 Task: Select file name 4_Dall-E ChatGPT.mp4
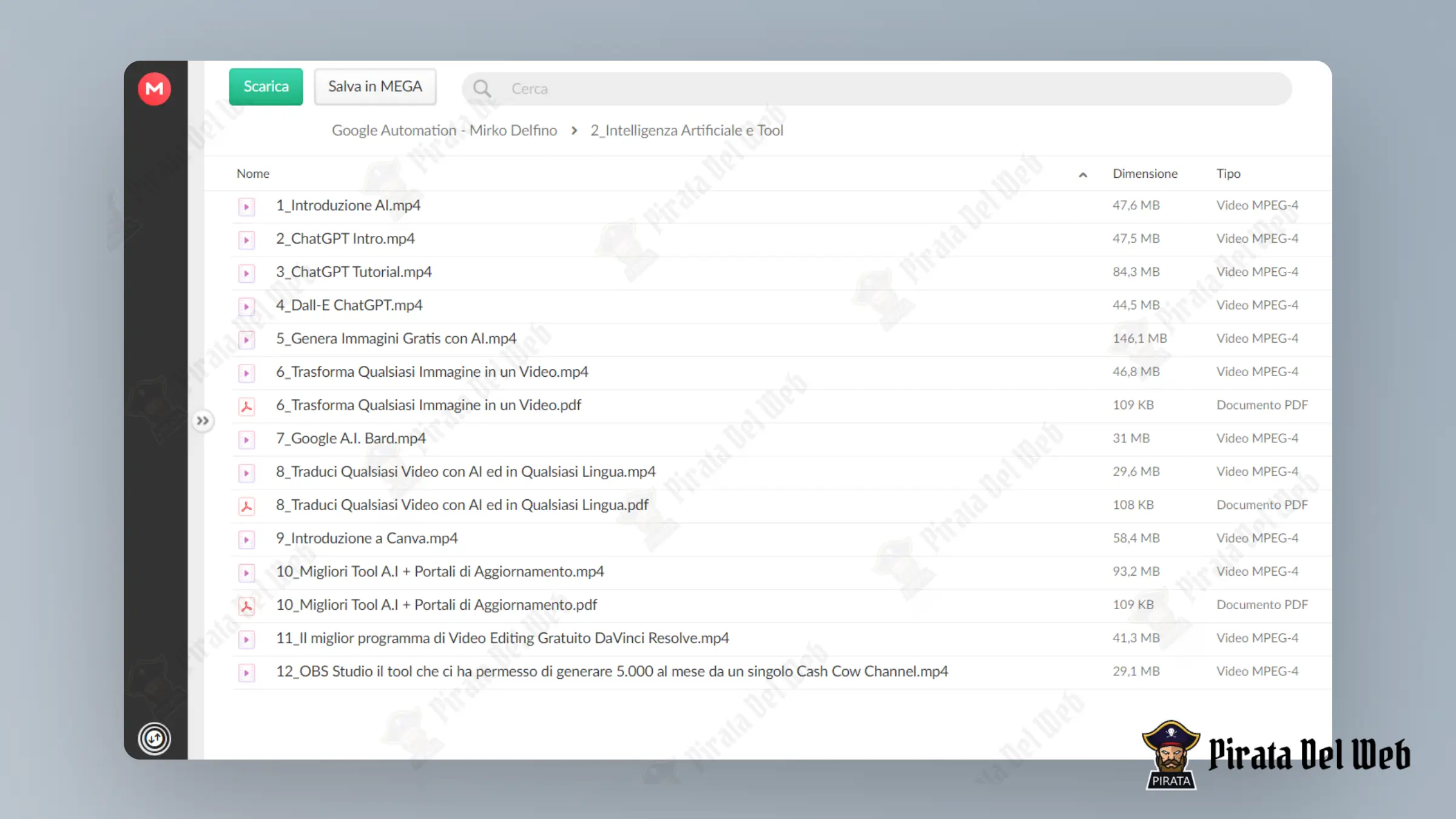[x=349, y=305]
